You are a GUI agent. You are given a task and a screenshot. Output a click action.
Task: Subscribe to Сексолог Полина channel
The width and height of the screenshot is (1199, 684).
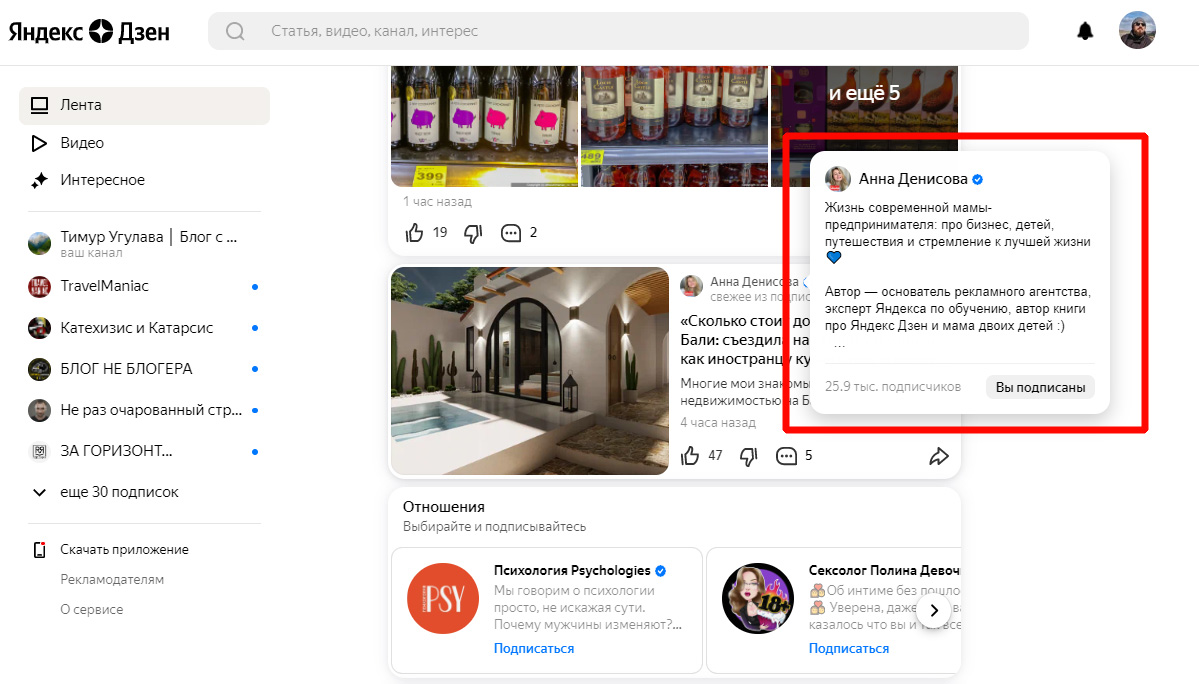coord(849,648)
